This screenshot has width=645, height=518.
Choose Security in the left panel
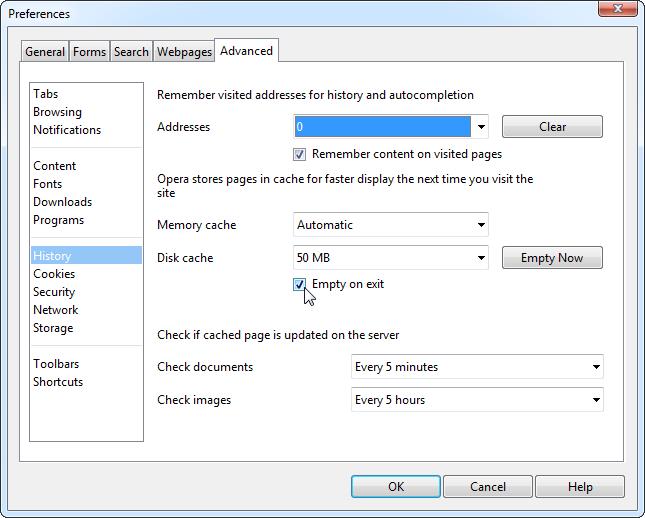click(54, 292)
